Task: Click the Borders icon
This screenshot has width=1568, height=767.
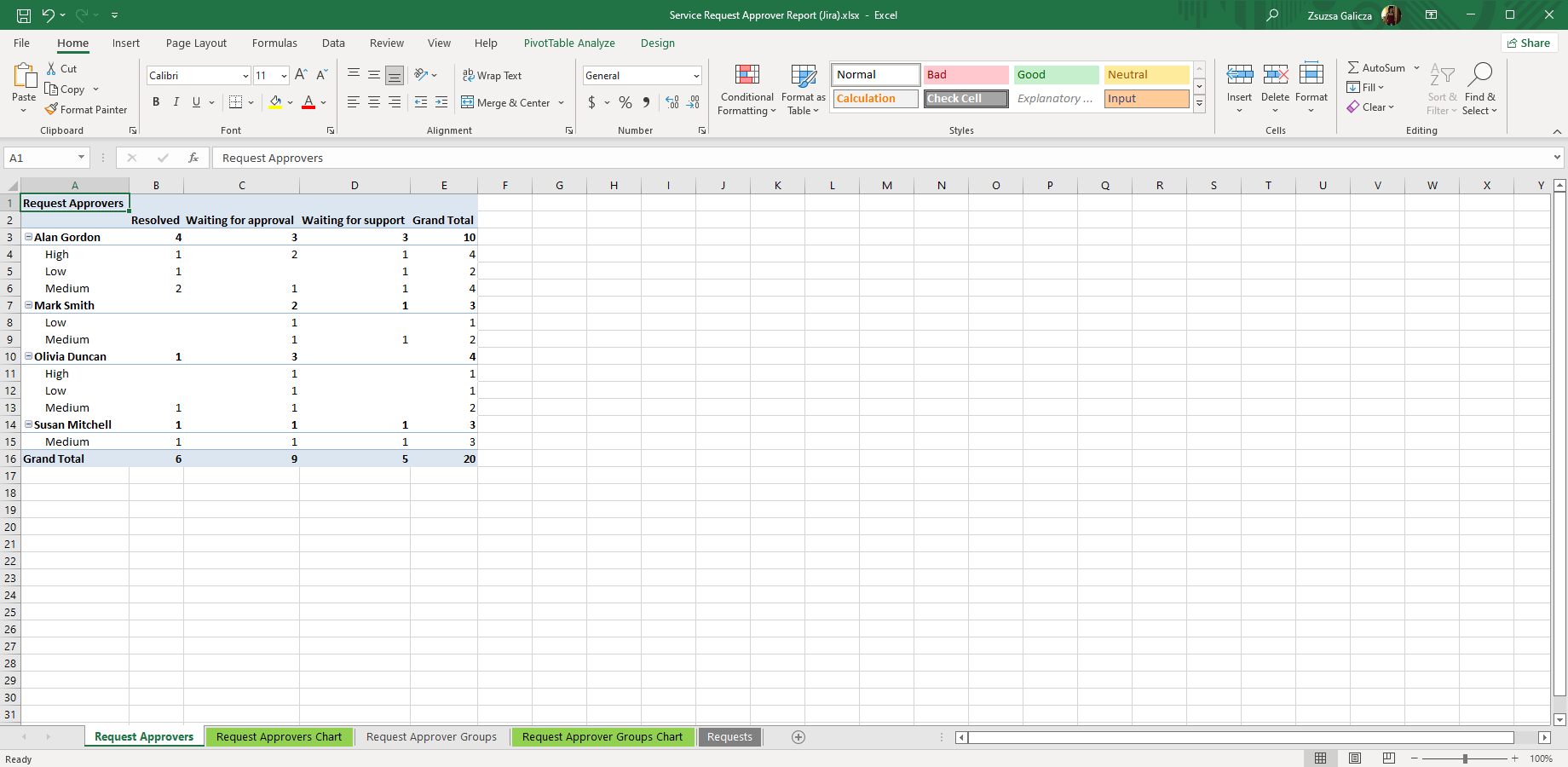Action: (236, 102)
